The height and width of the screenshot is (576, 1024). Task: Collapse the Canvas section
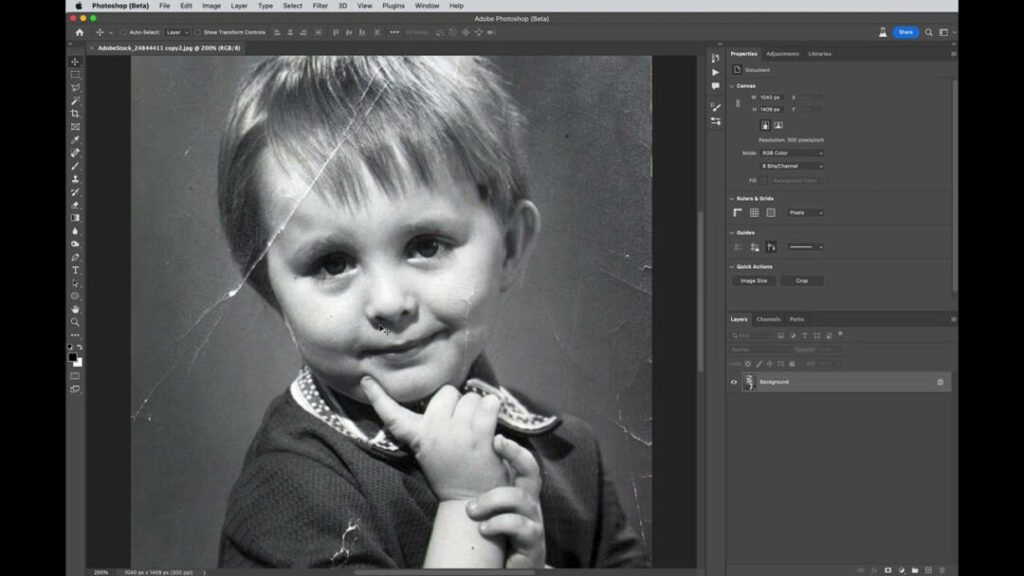coord(732,86)
